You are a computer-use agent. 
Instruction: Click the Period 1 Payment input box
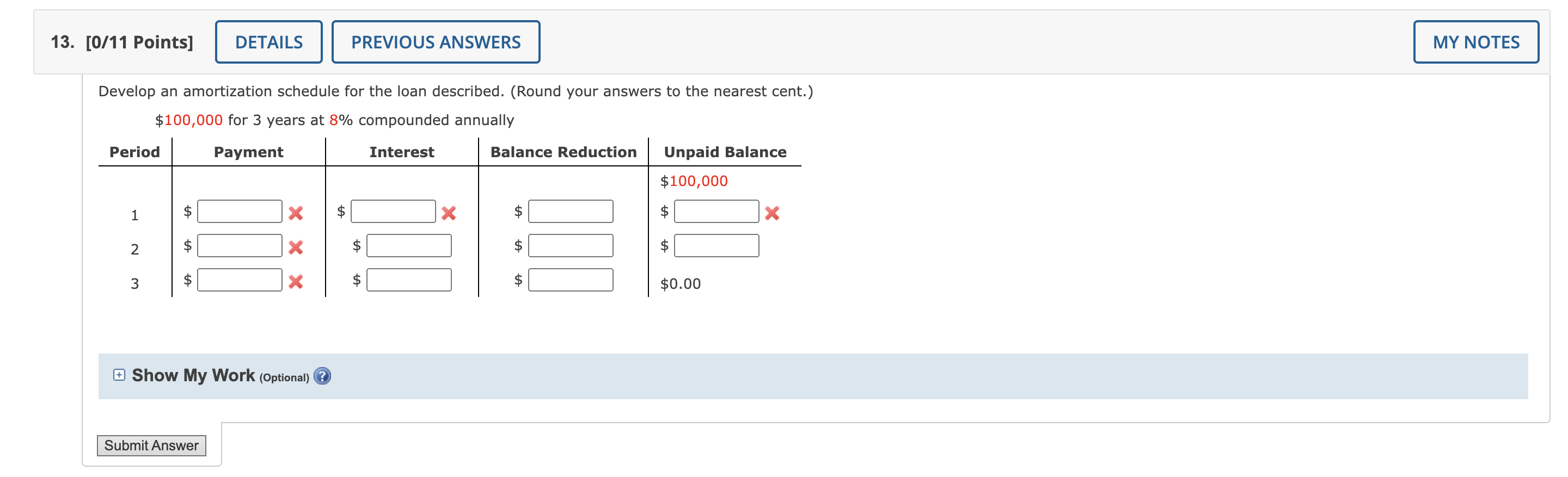239,212
